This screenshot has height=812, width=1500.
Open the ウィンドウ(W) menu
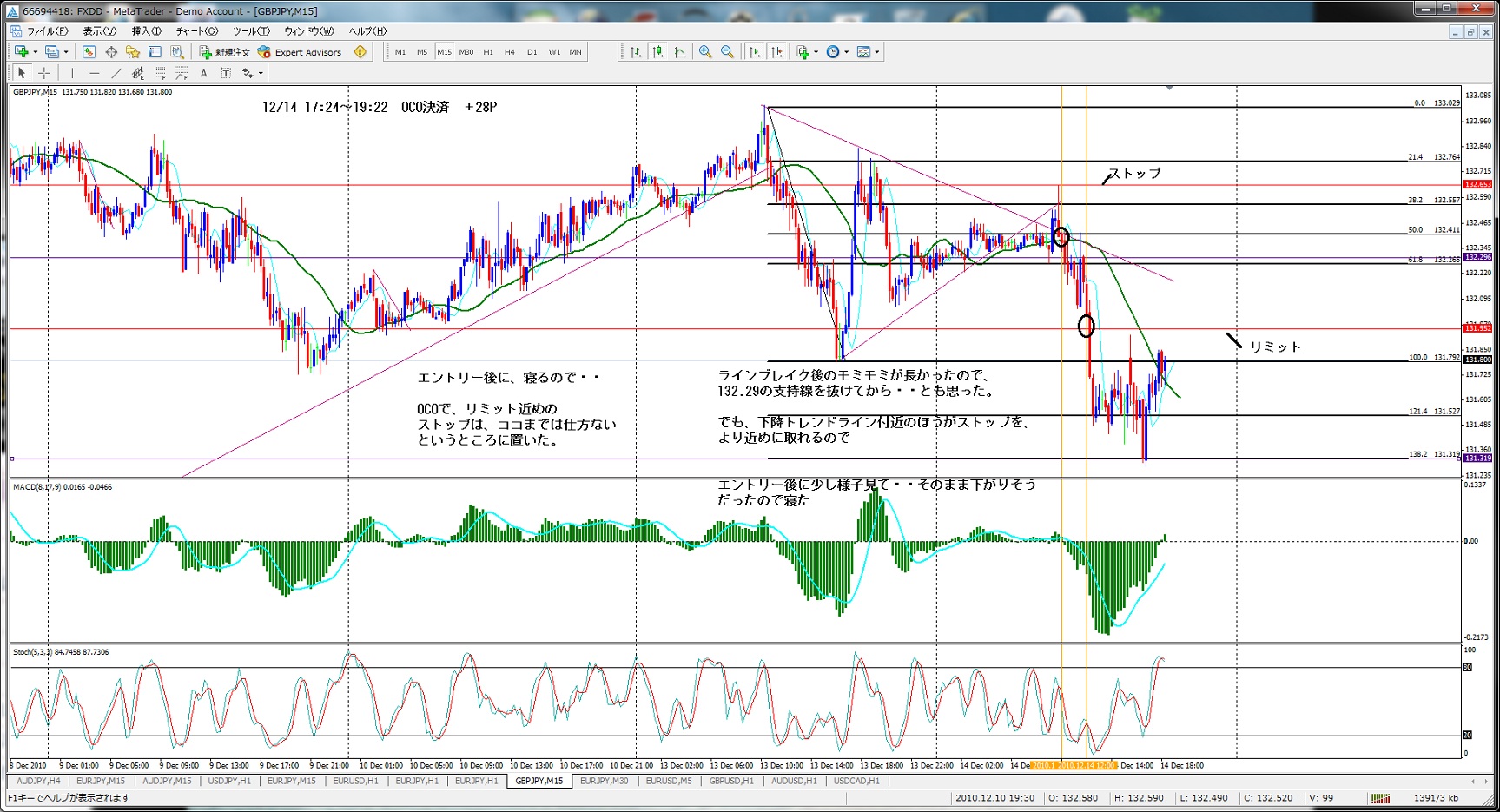(309, 31)
